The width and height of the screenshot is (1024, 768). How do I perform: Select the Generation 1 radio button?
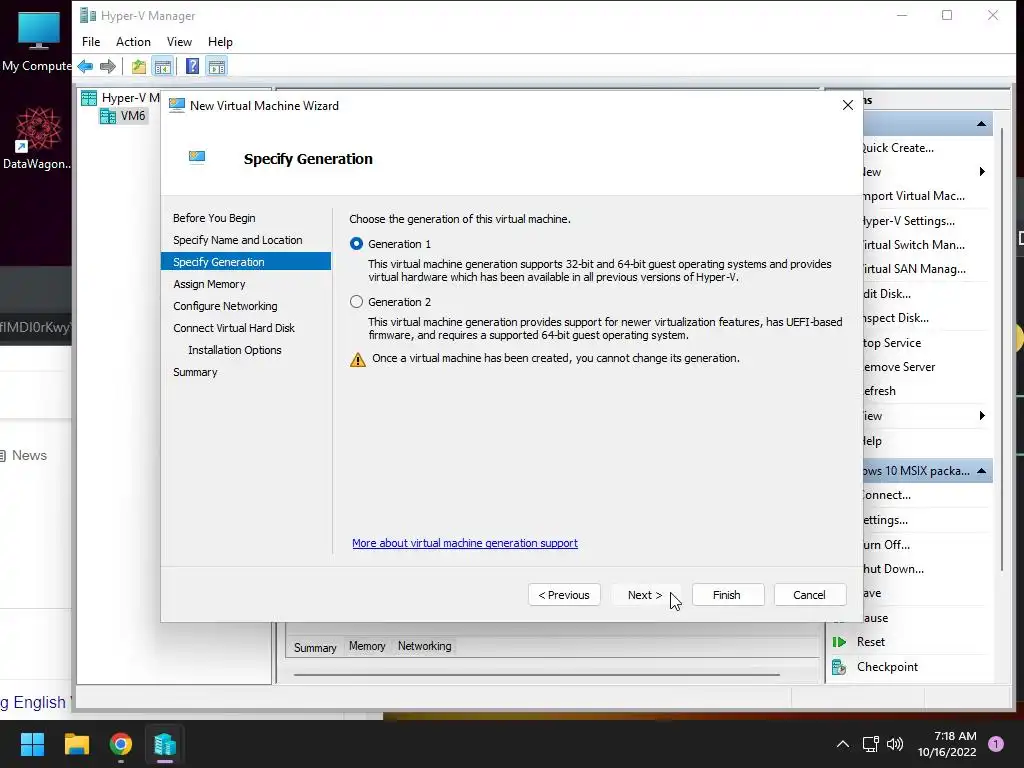(x=357, y=244)
